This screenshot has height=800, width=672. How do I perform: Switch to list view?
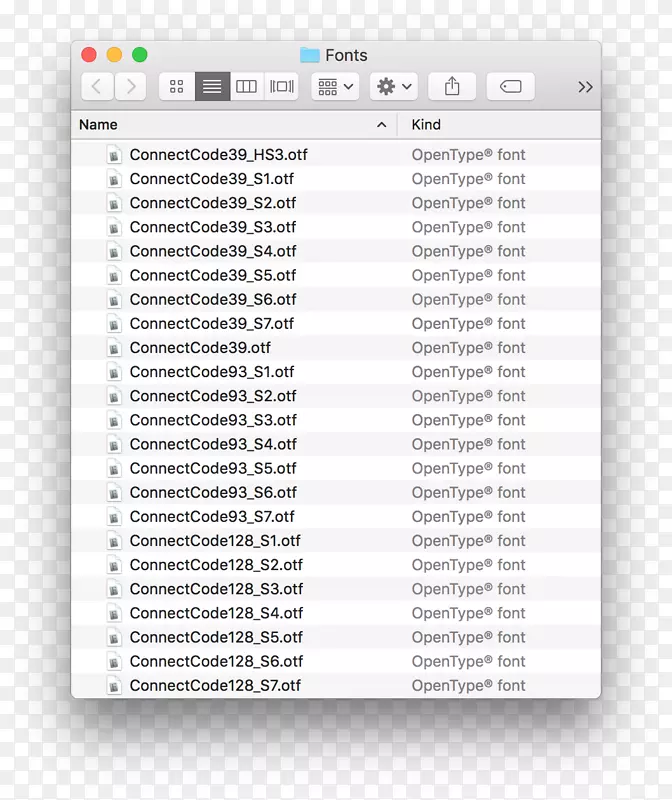[212, 86]
